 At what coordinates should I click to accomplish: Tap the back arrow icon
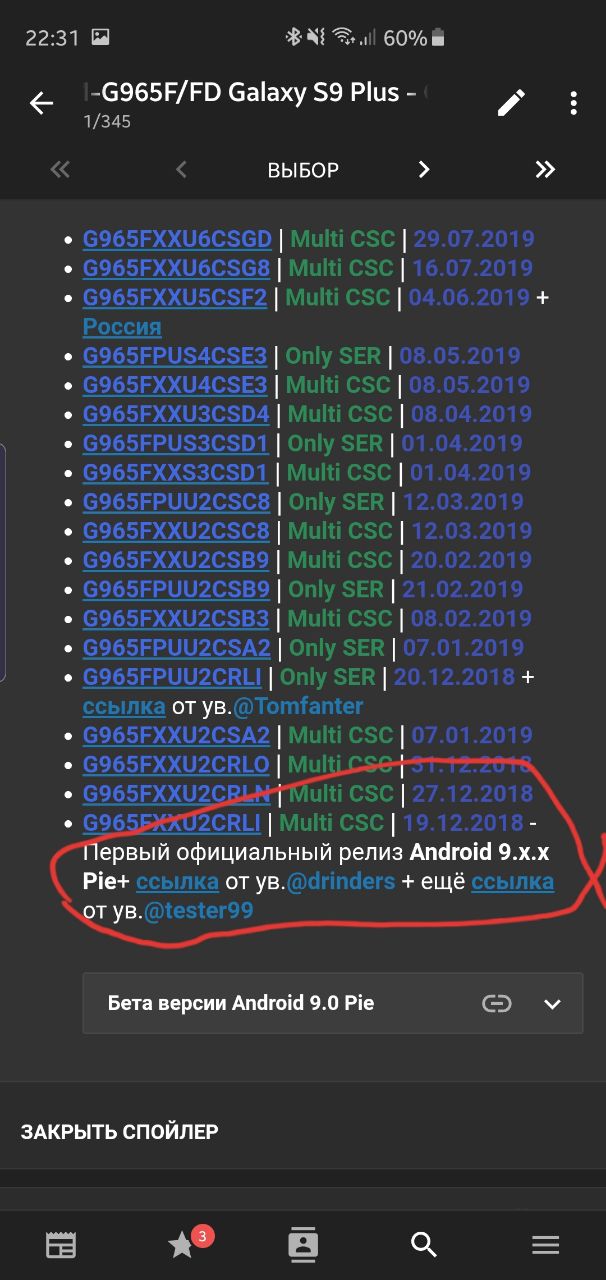coord(41,103)
